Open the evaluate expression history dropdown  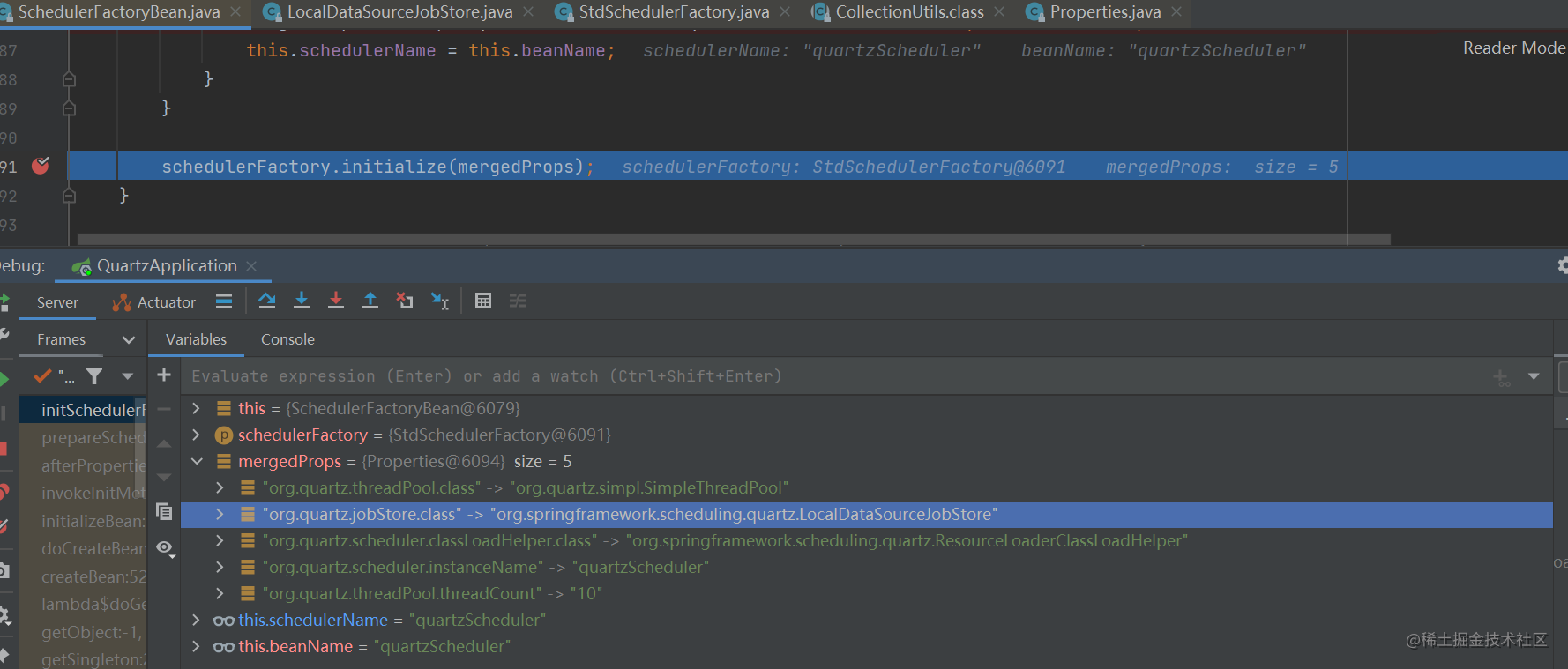point(1534,376)
